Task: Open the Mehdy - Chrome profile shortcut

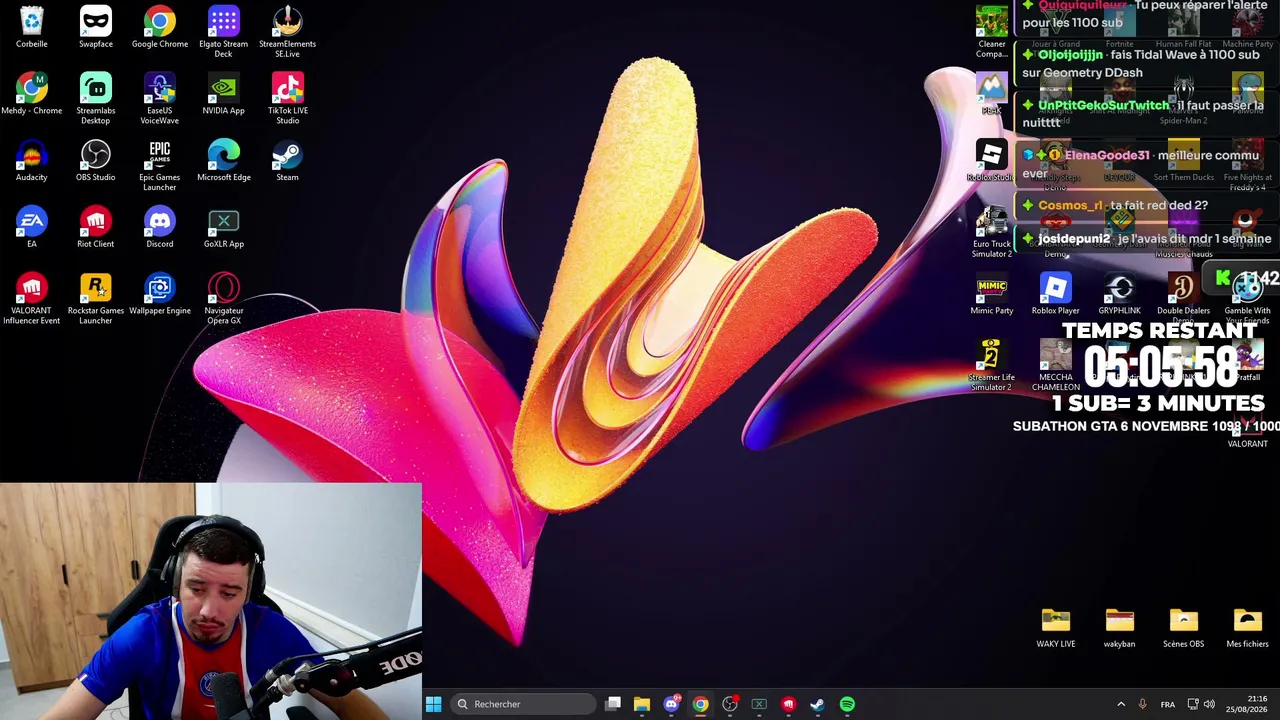Action: click(x=32, y=94)
